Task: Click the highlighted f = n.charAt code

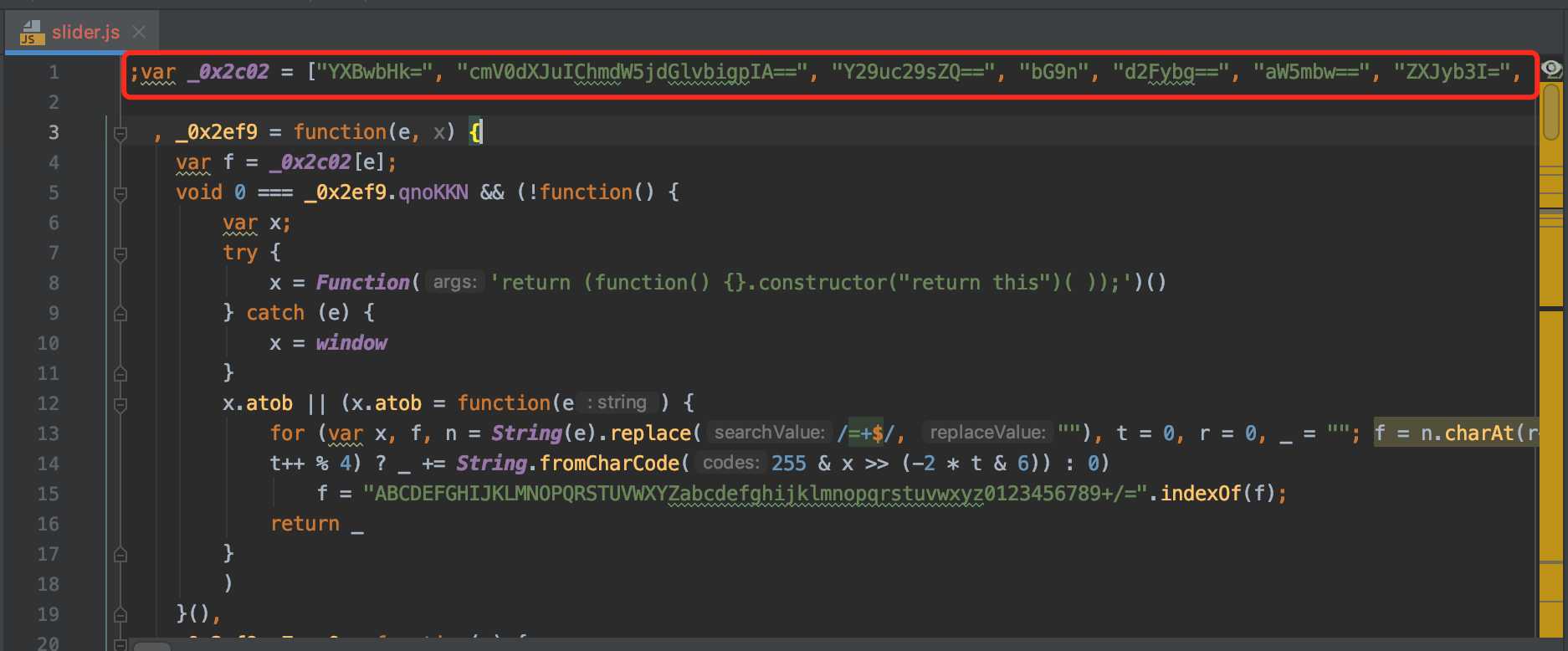Action: click(1455, 433)
